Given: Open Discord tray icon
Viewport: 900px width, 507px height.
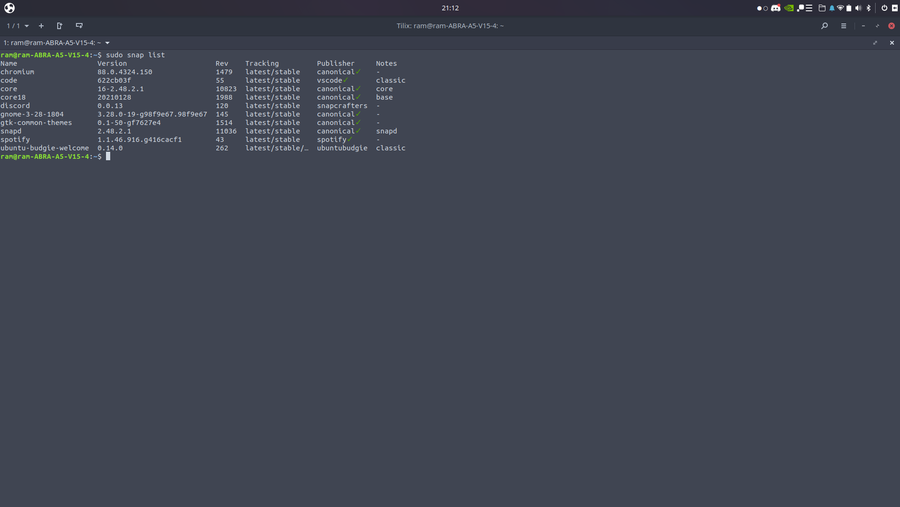Looking at the screenshot, I should pos(775,8).
